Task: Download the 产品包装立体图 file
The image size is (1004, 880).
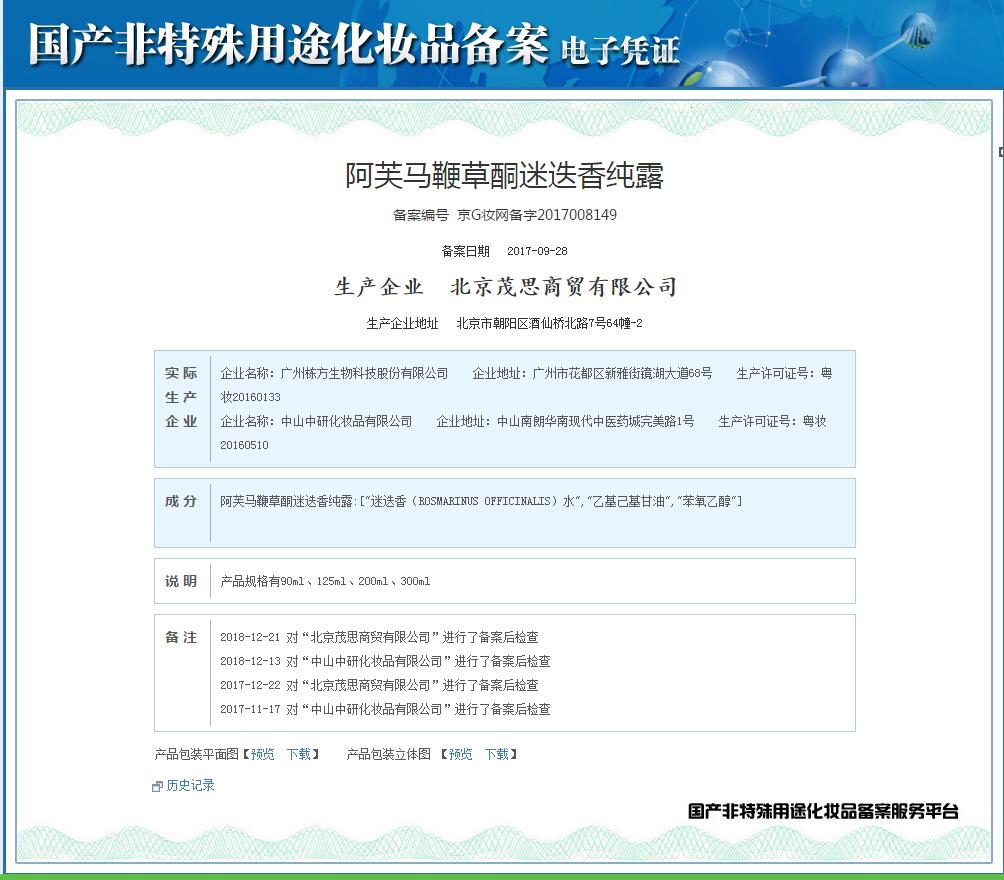Action: [x=497, y=754]
